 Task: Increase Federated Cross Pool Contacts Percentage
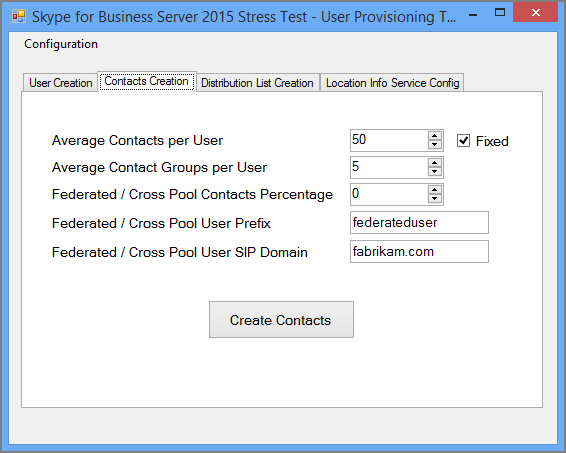click(x=435, y=190)
